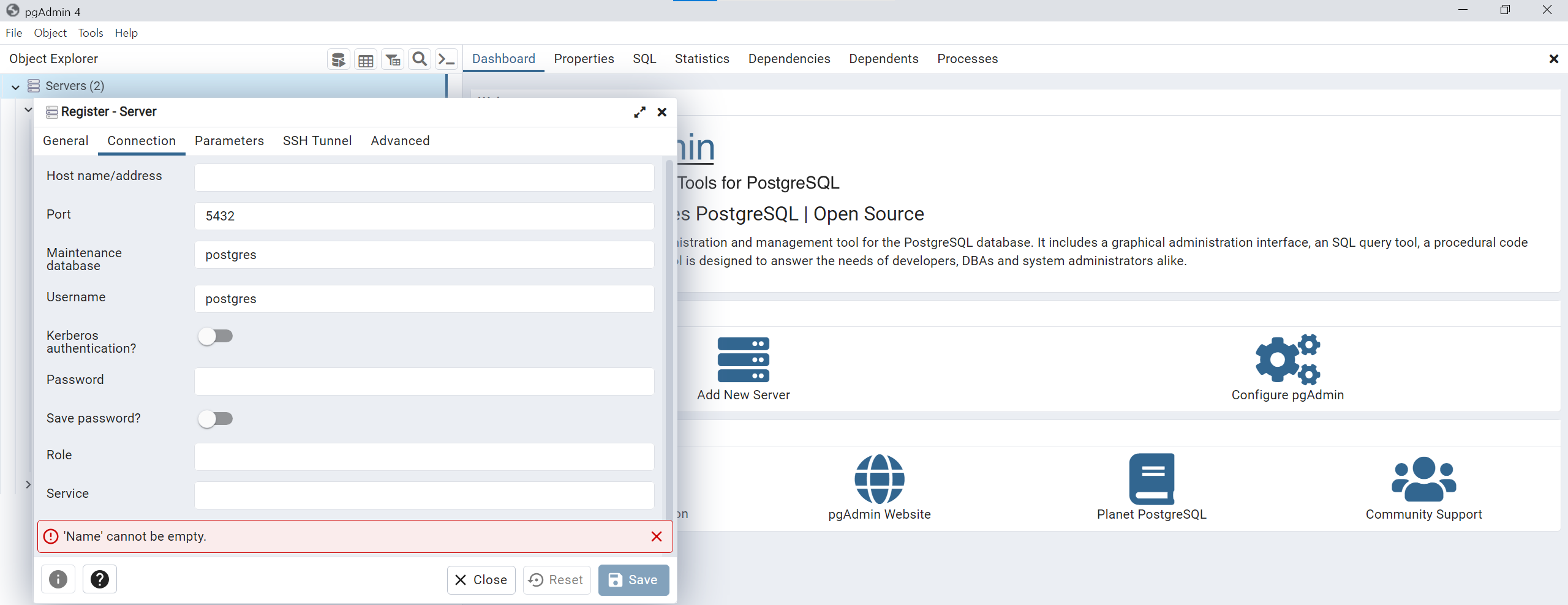Viewport: 1568px width, 605px height.
Task: Click the Configure pgAdmin gears icon
Action: pyautogui.click(x=1287, y=359)
